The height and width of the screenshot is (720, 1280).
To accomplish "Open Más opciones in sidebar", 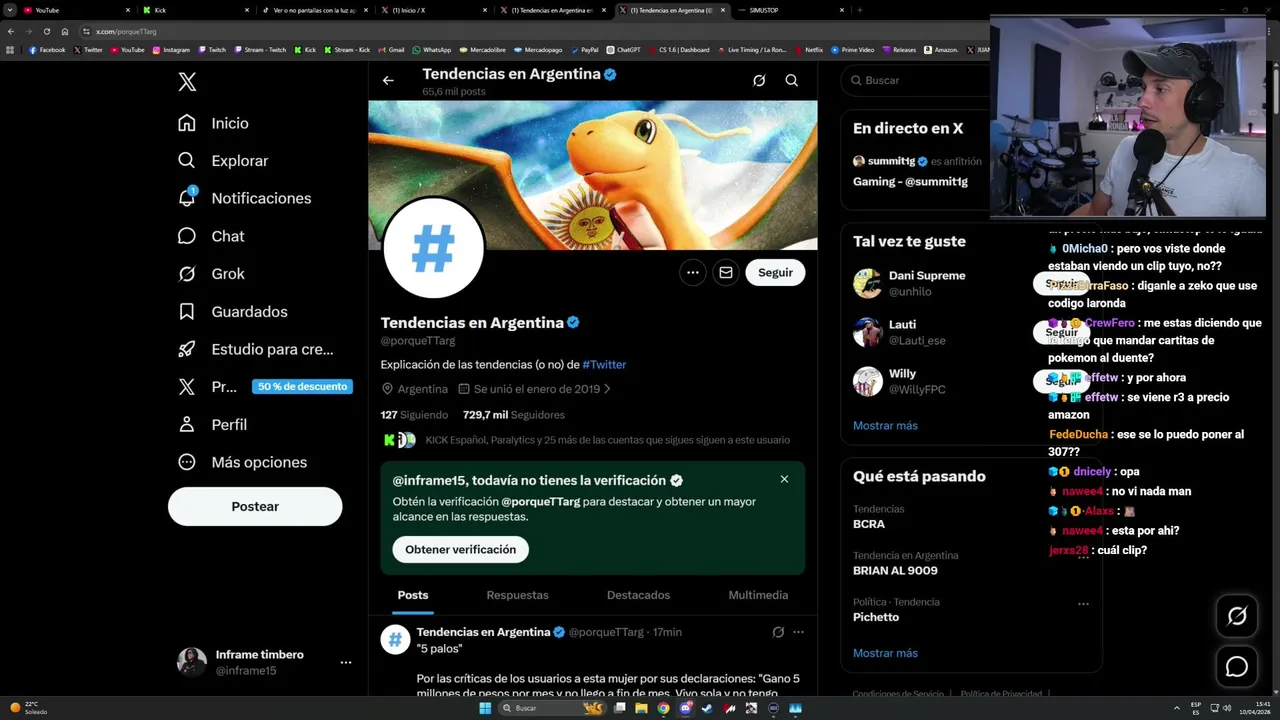I will pyautogui.click(x=242, y=462).
